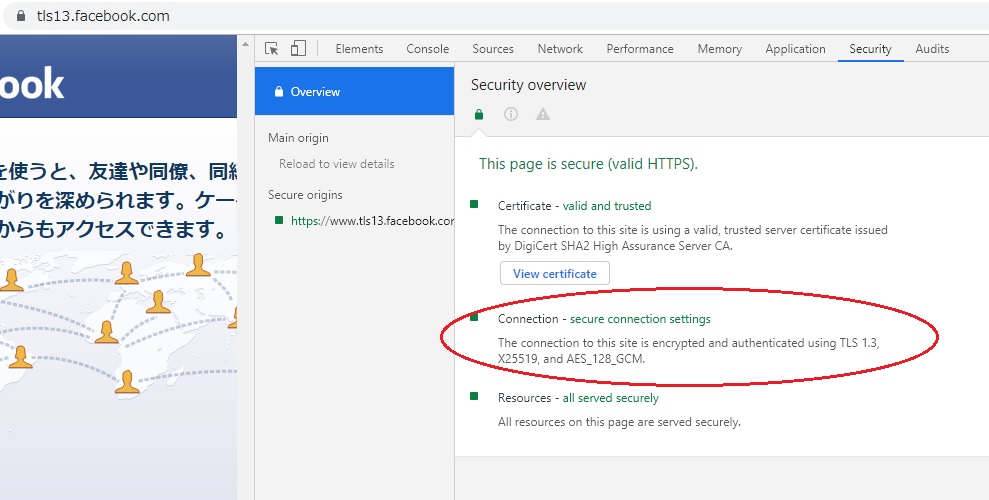Select the info circle filter icon

pos(511,114)
